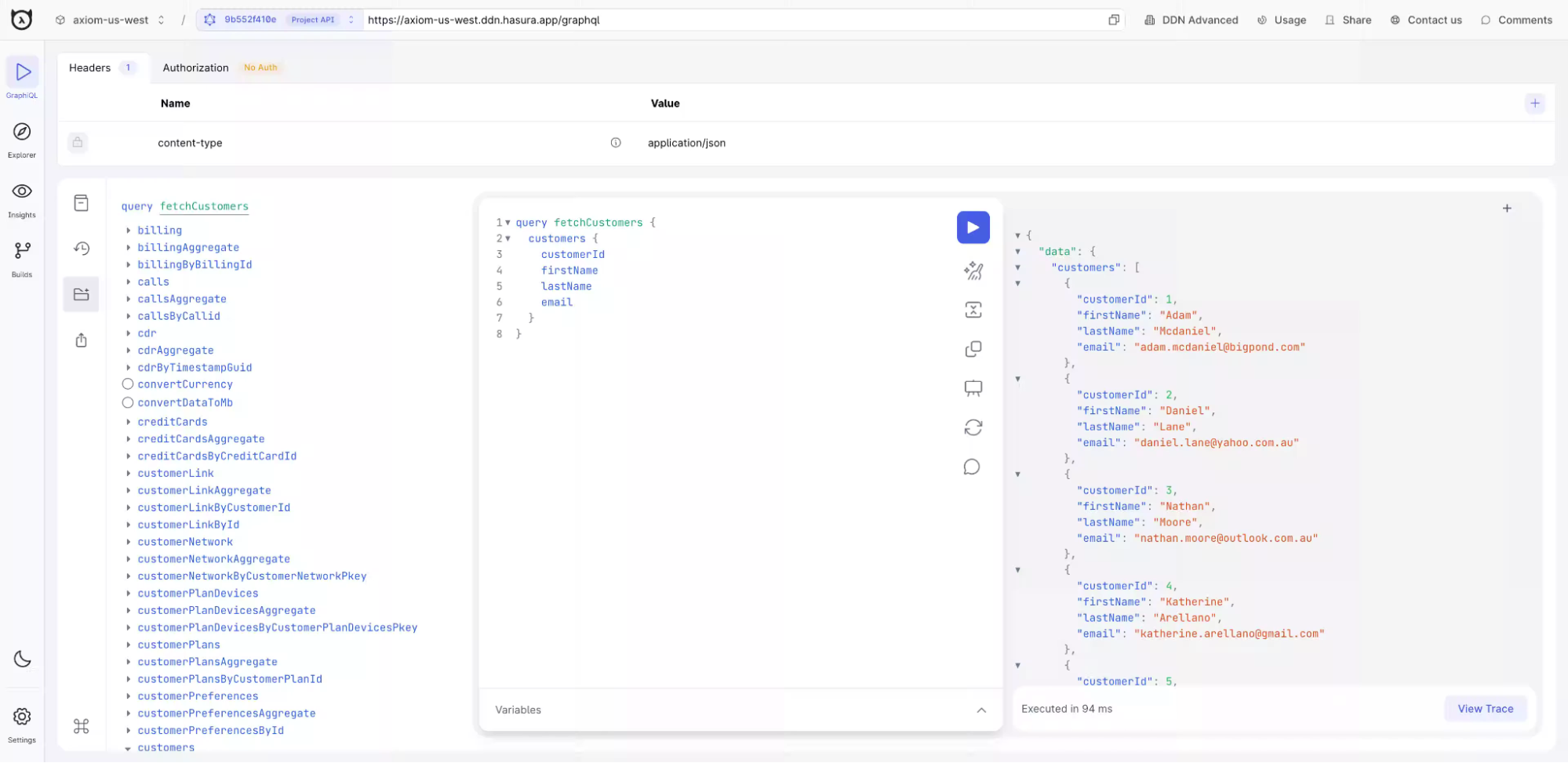Image resolution: width=1568 pixels, height=763 pixels.
Task: Copy the query with copy icon
Action: click(x=973, y=349)
